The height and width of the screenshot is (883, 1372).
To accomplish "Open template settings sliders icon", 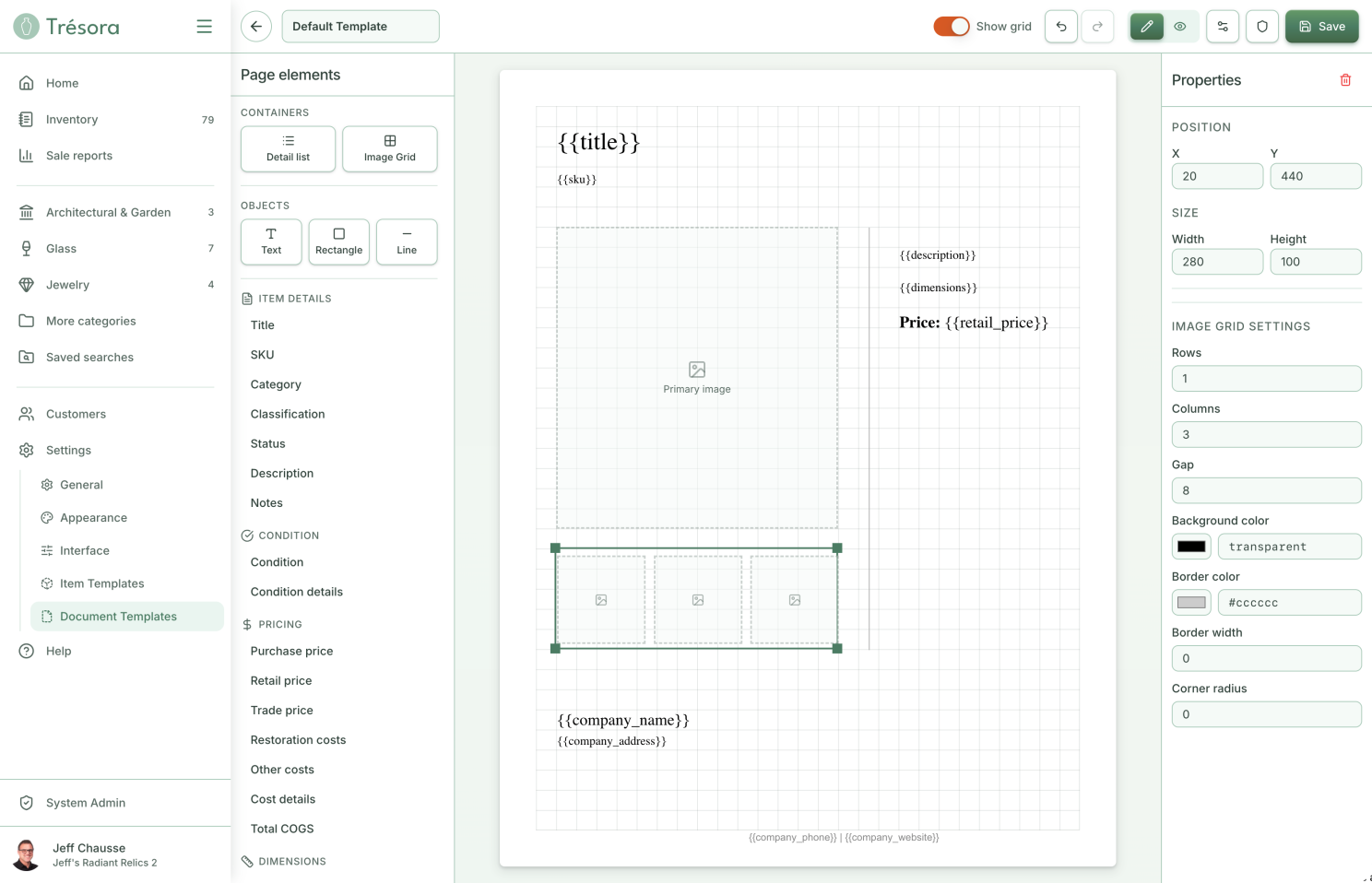I will tap(1223, 27).
